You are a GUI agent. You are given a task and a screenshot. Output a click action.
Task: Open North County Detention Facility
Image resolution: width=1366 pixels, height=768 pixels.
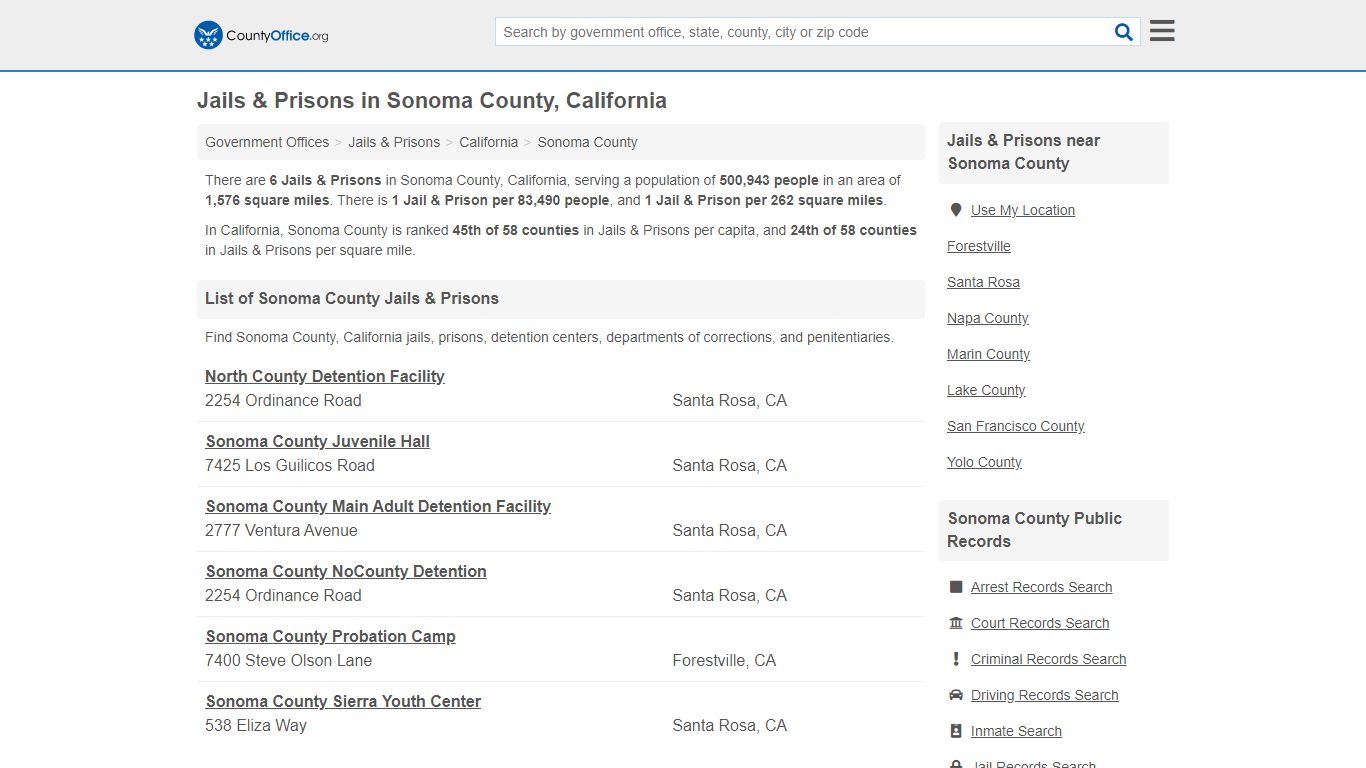(x=325, y=376)
